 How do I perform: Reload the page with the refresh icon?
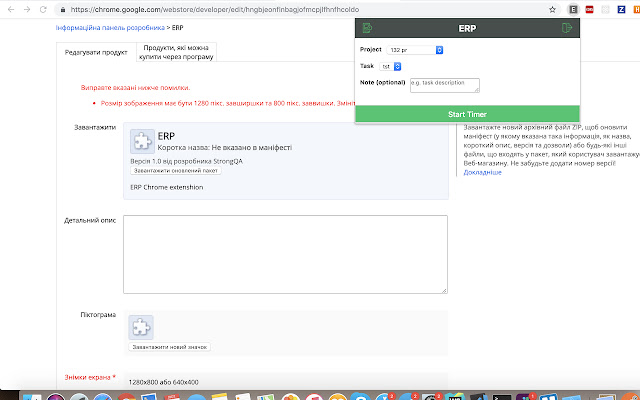(43, 9)
